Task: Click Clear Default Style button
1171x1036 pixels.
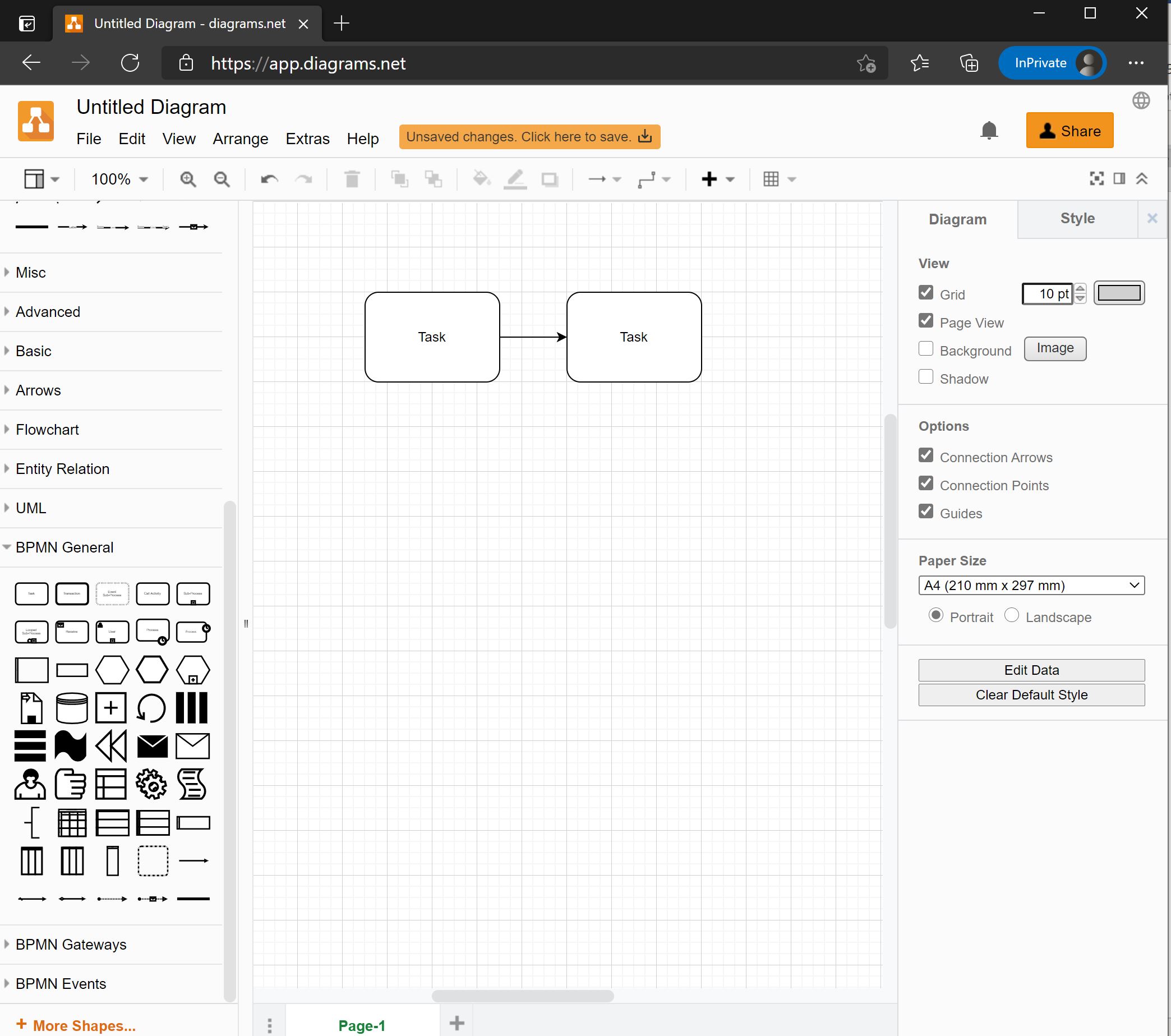Action: pyautogui.click(x=1031, y=695)
